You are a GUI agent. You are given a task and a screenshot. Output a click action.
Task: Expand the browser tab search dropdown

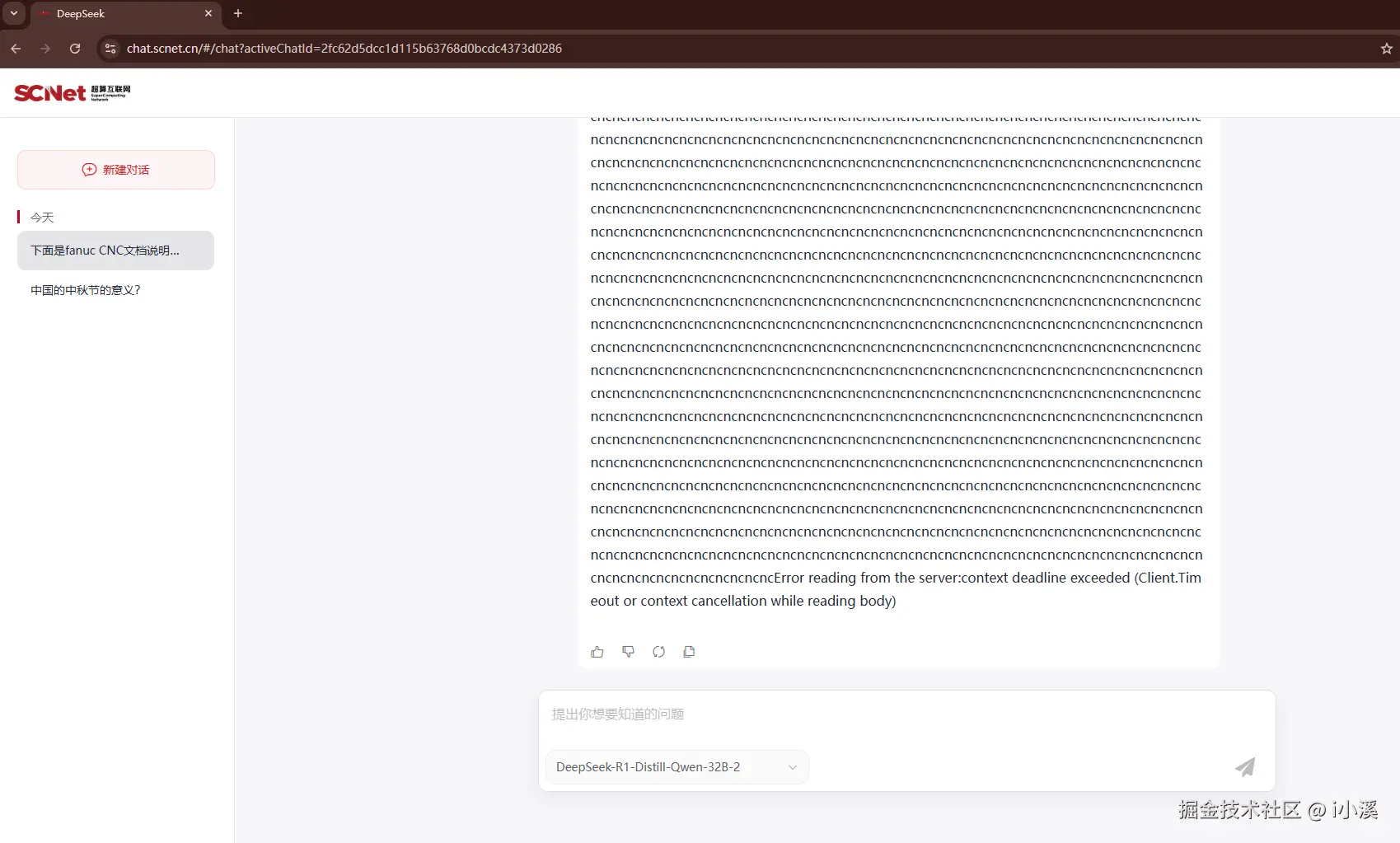(14, 13)
